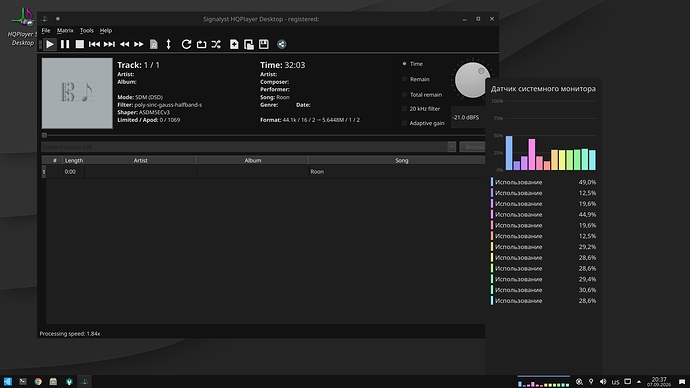
Task: Enable the 20 kHz filter checkbox
Action: [x=404, y=109]
